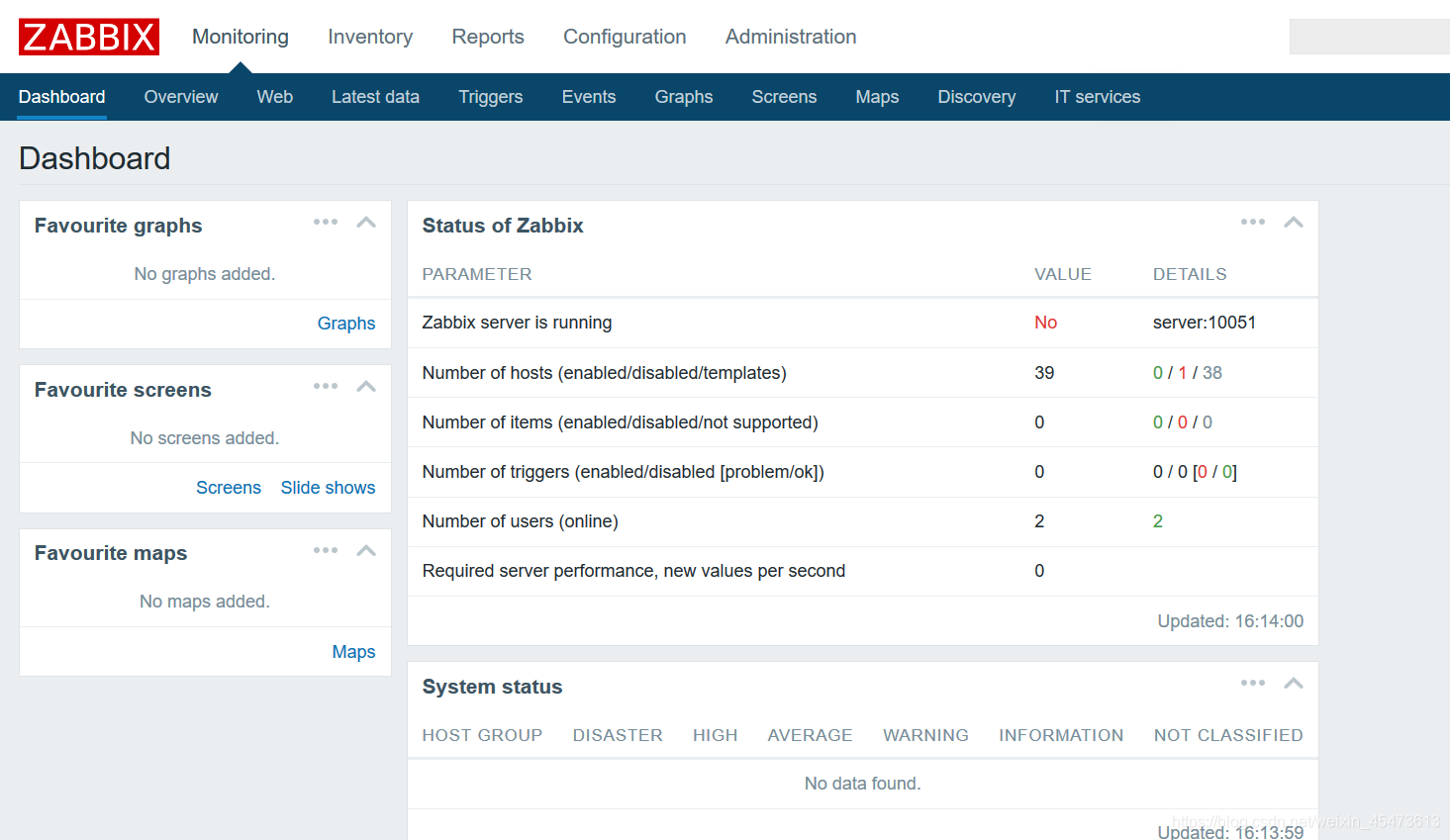Open Status of Zabbix widget options menu

click(x=1253, y=222)
